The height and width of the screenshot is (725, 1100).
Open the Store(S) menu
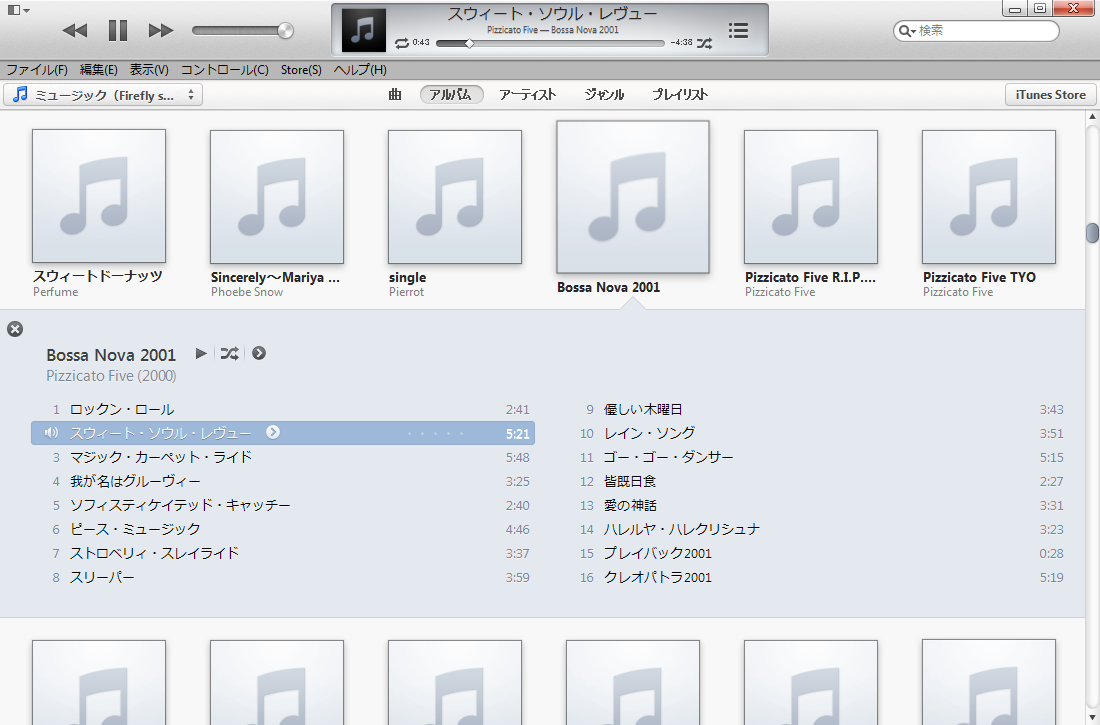(301, 69)
